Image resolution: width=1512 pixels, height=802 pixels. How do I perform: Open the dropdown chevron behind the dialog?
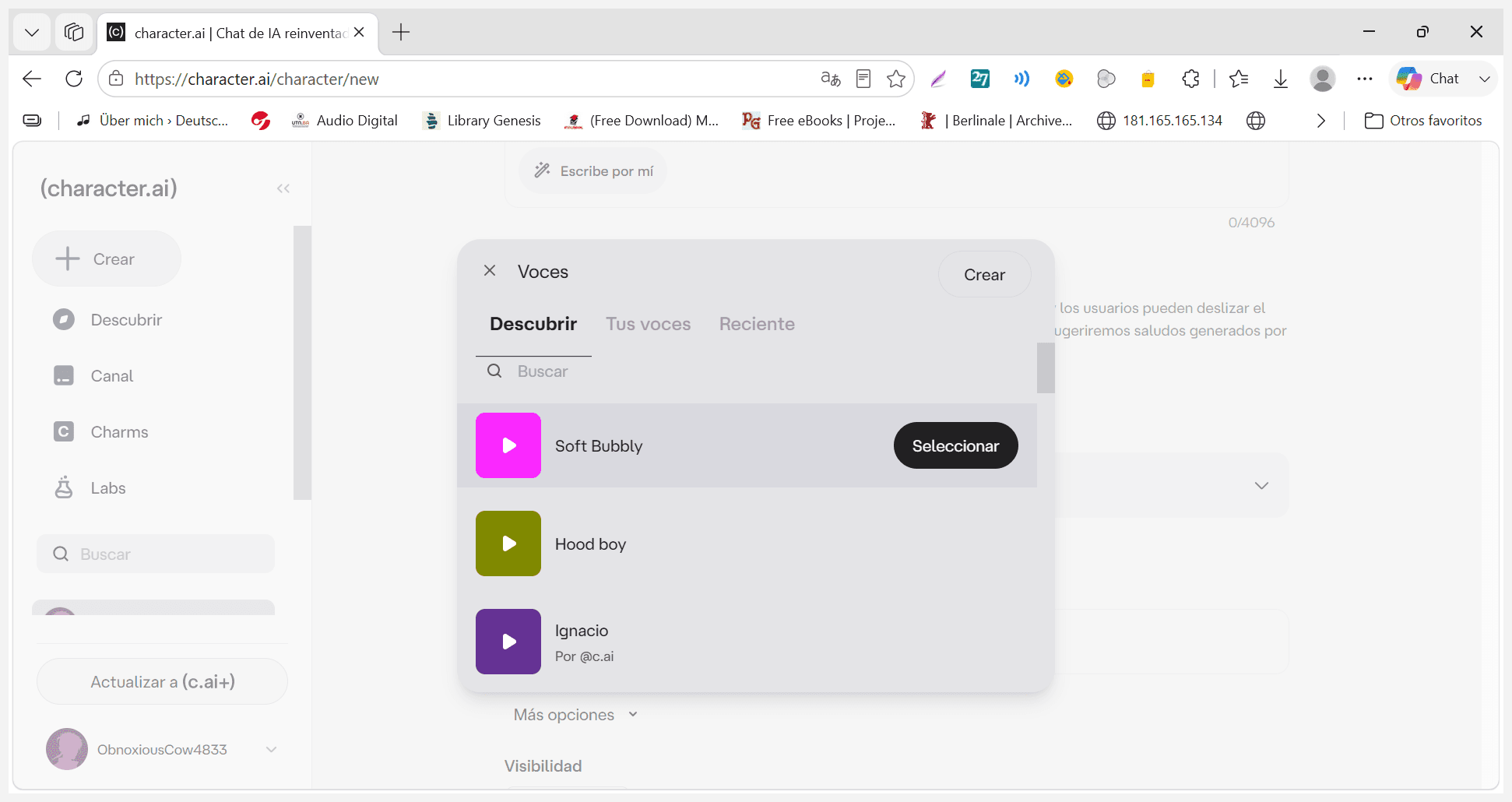(x=1261, y=485)
